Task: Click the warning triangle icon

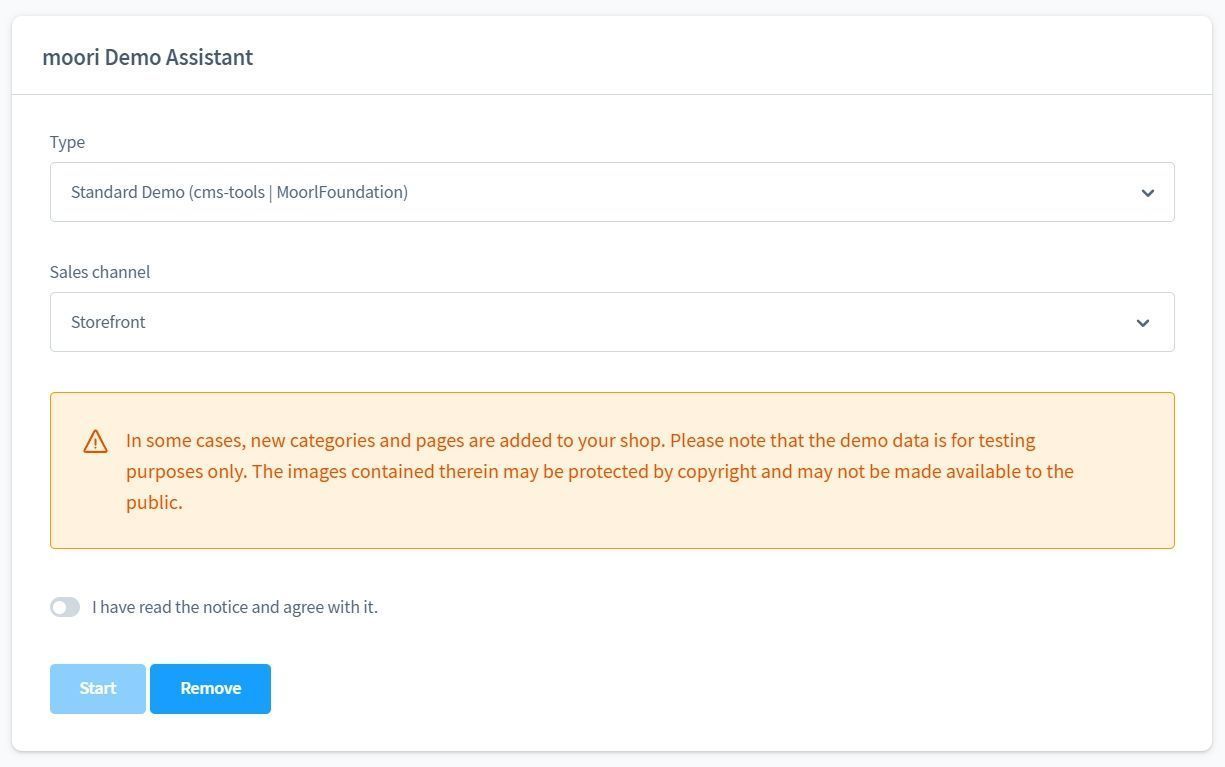Action: [95, 442]
